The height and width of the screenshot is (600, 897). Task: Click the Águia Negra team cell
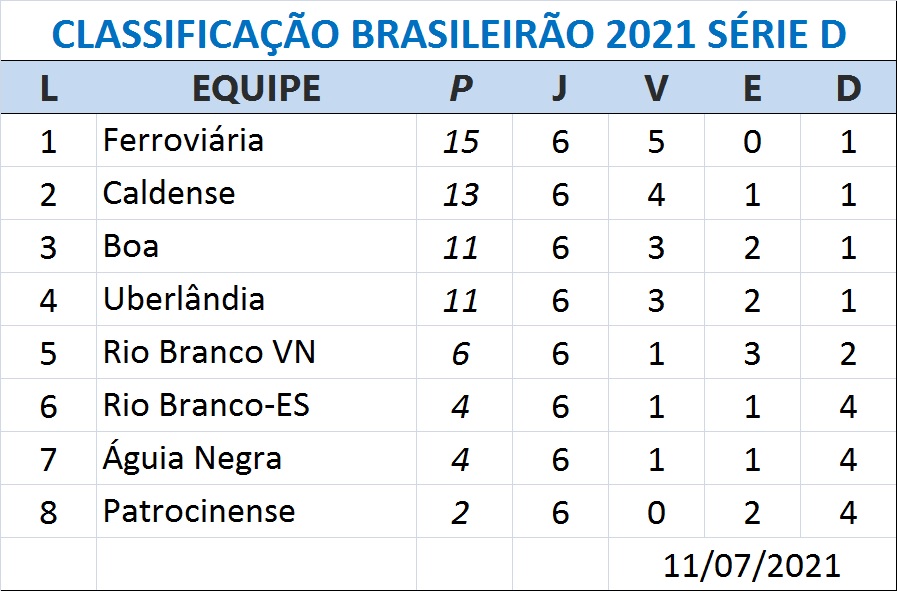click(192, 459)
